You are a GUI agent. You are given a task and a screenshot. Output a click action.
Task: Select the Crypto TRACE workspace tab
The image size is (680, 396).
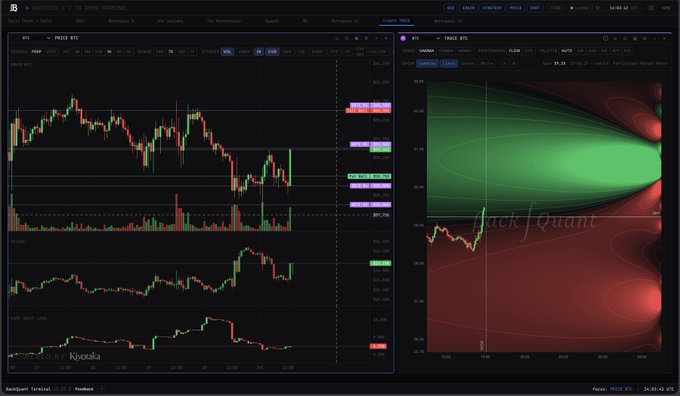point(396,21)
